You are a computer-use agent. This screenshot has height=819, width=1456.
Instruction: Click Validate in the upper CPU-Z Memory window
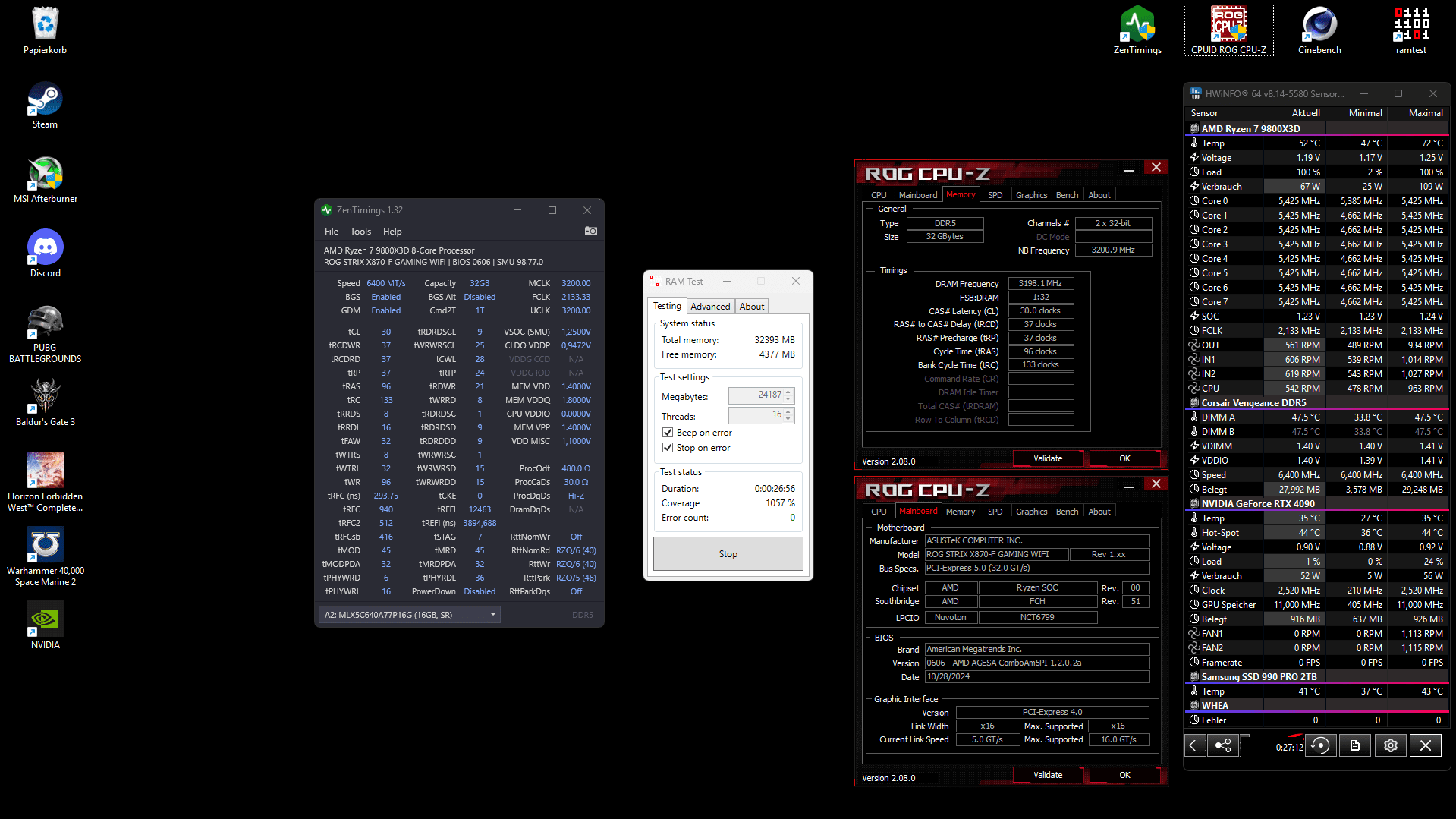(x=1048, y=458)
